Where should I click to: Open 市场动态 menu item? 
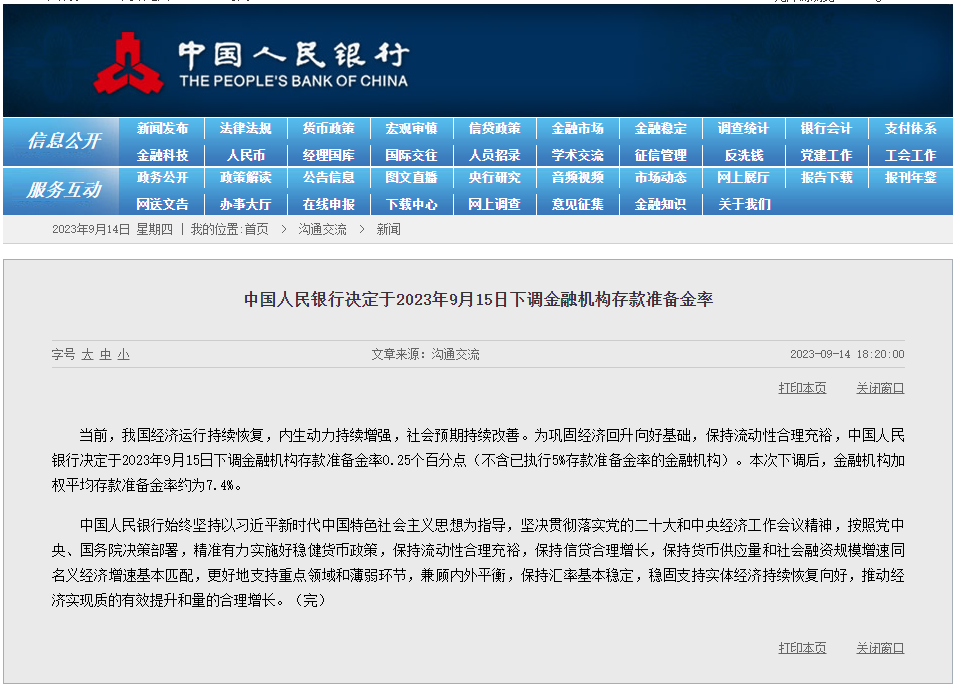(660, 177)
